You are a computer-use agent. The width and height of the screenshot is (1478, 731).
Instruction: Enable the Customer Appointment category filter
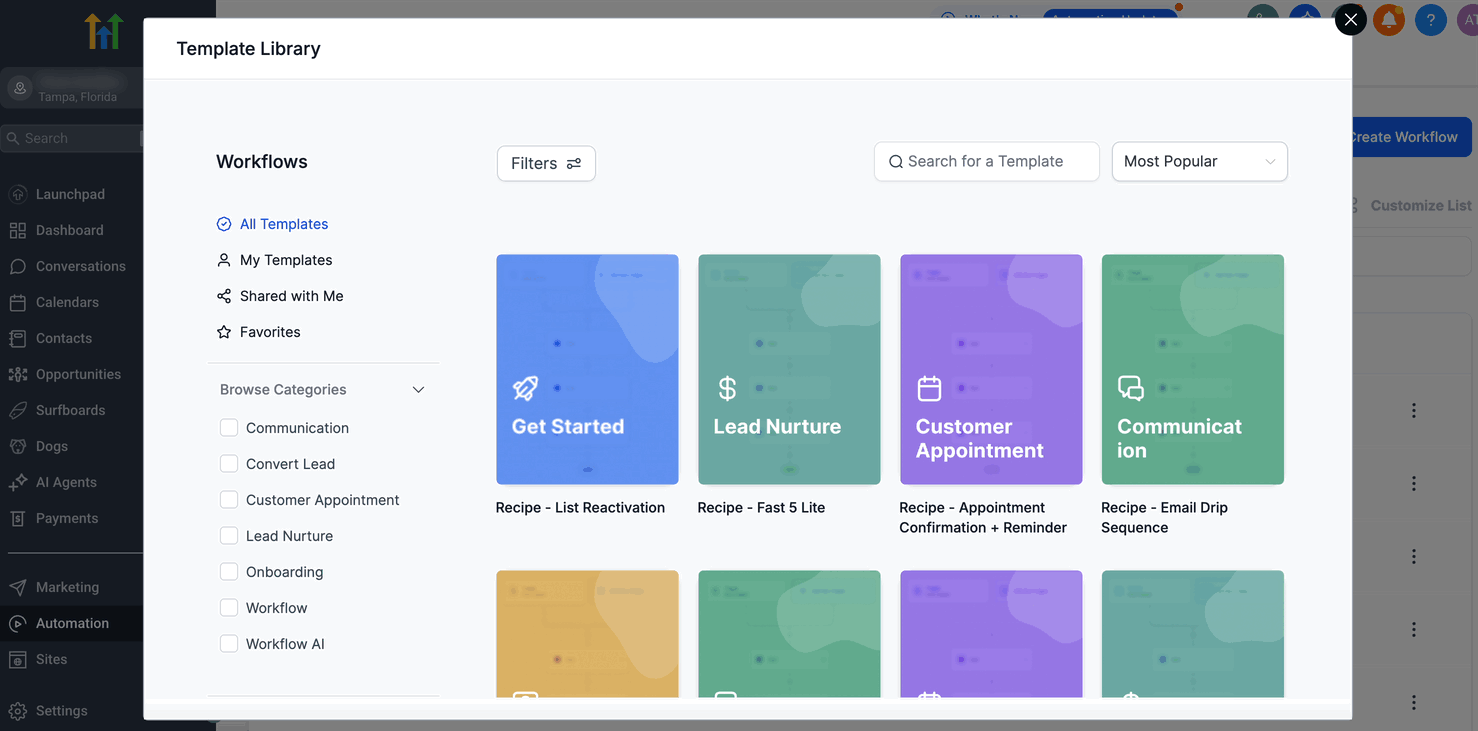click(x=229, y=500)
